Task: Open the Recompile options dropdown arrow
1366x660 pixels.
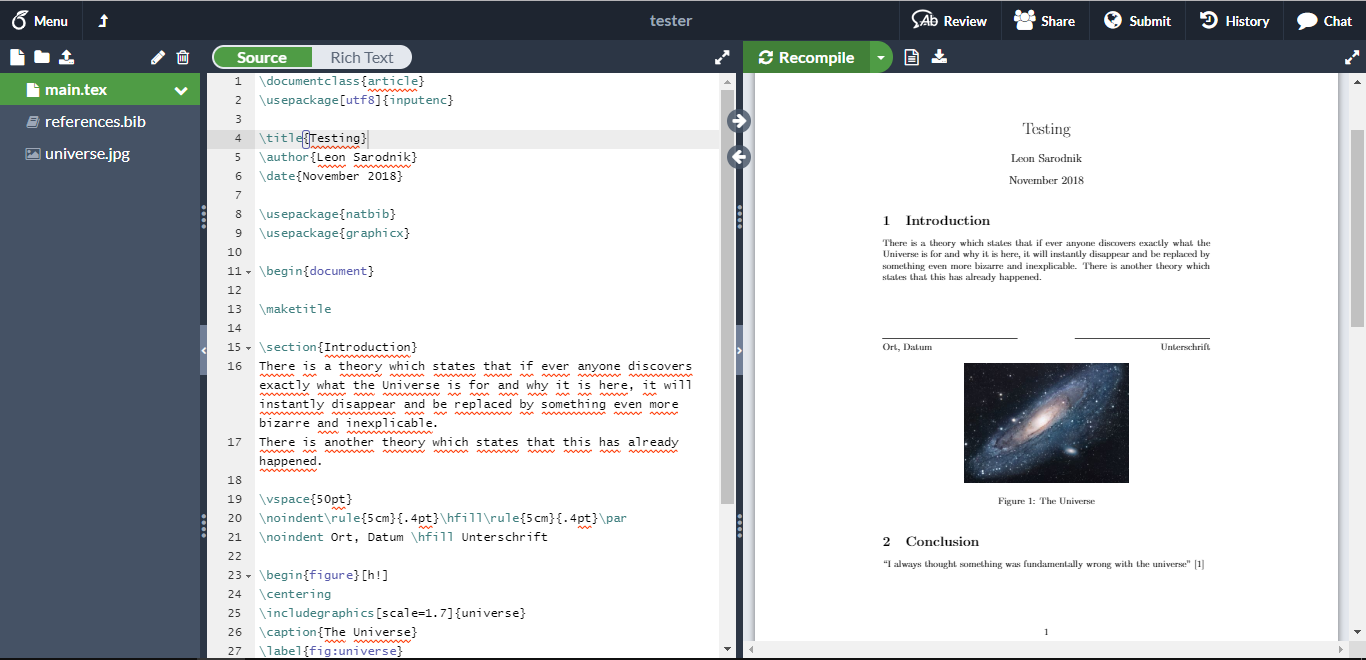Action: click(880, 58)
